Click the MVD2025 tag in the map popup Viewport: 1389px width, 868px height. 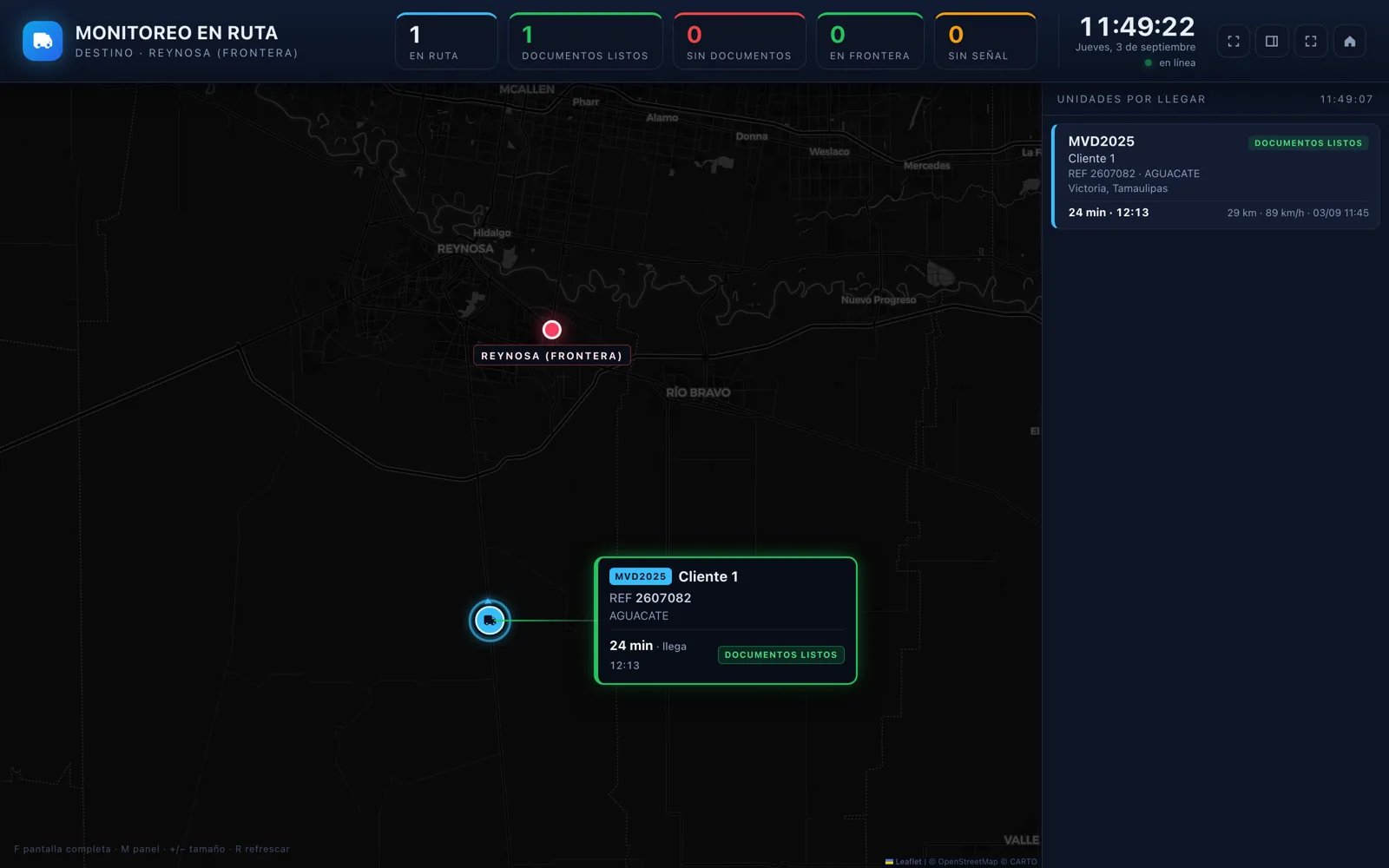click(x=640, y=576)
